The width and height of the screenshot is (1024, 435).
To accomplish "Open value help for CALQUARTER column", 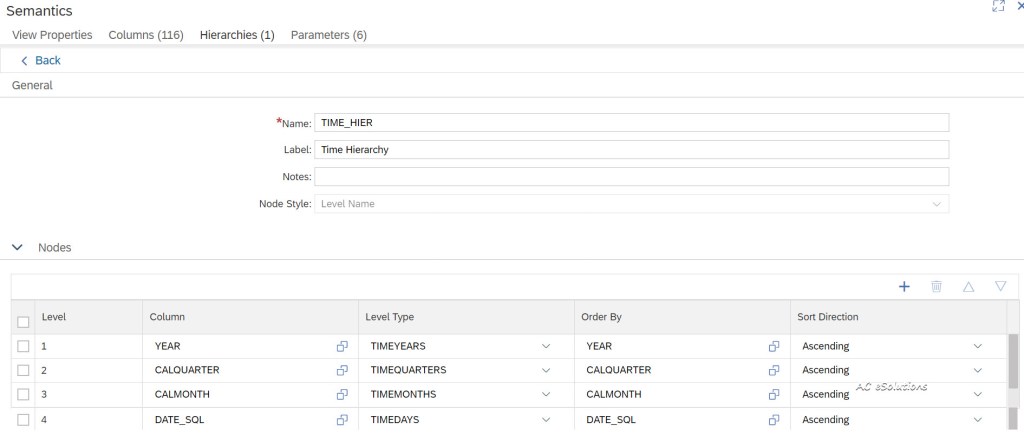I will coord(342,370).
